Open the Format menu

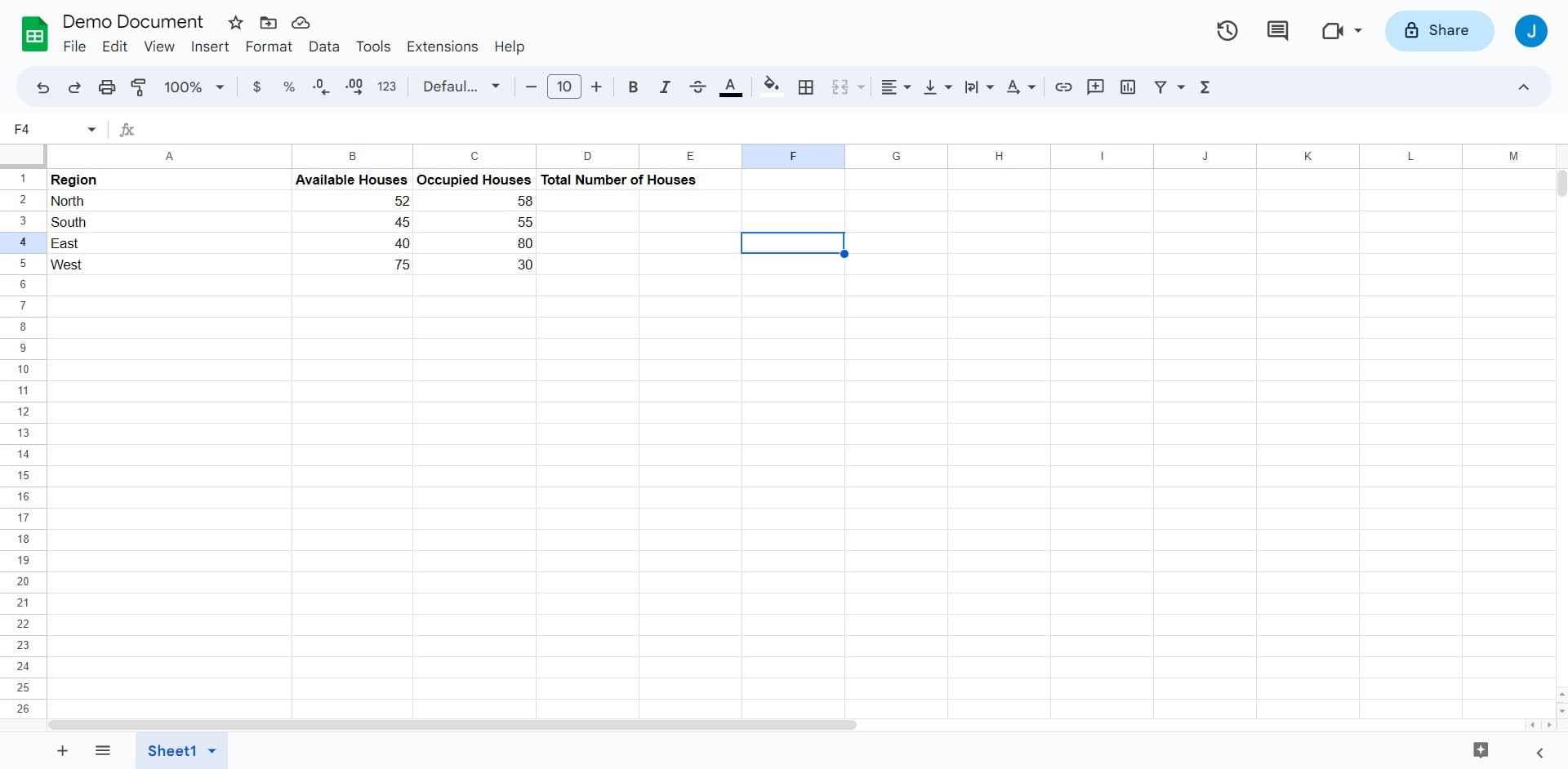pos(268,47)
